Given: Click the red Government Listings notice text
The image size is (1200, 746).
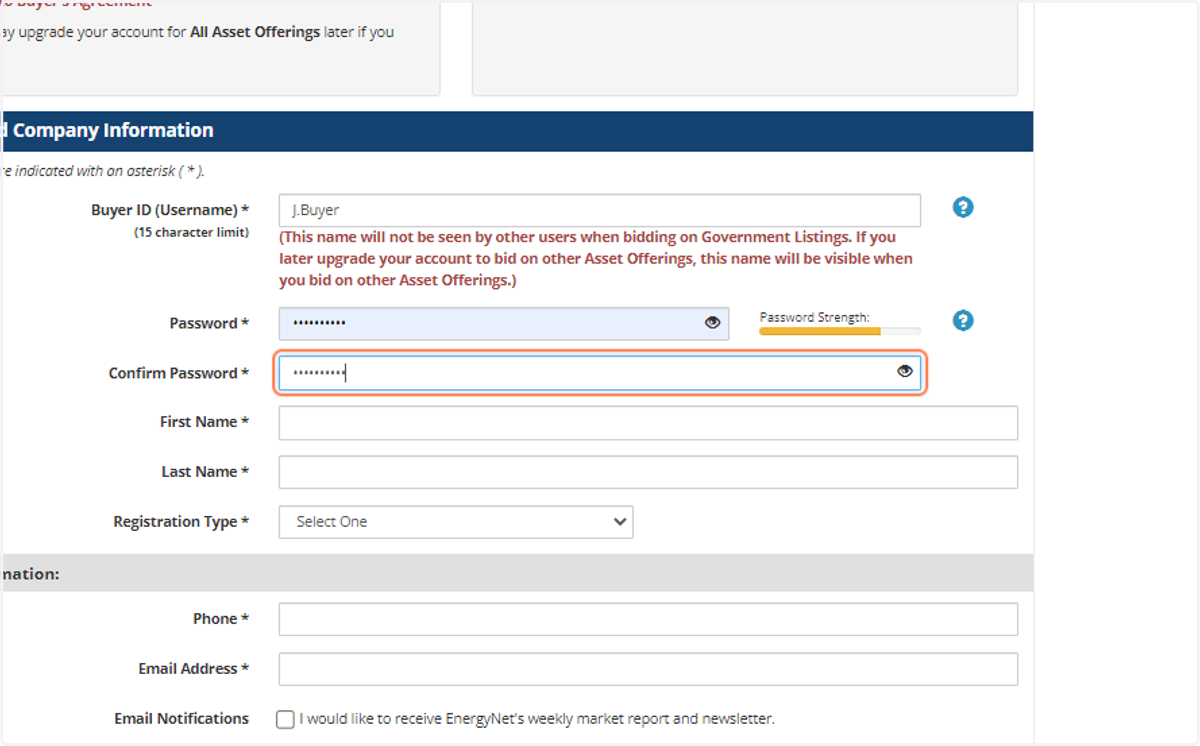Looking at the screenshot, I should click(596, 259).
